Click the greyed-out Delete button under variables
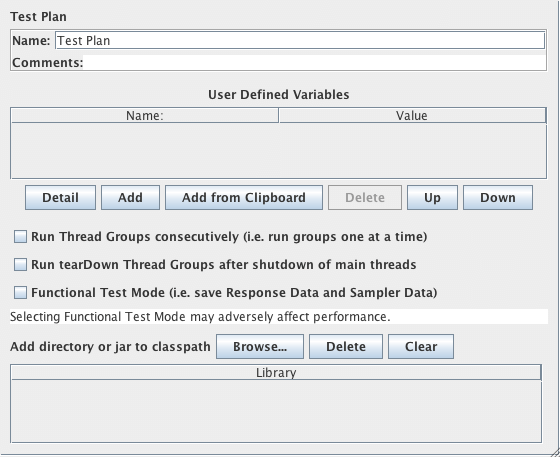The width and height of the screenshot is (560, 457). coord(365,197)
